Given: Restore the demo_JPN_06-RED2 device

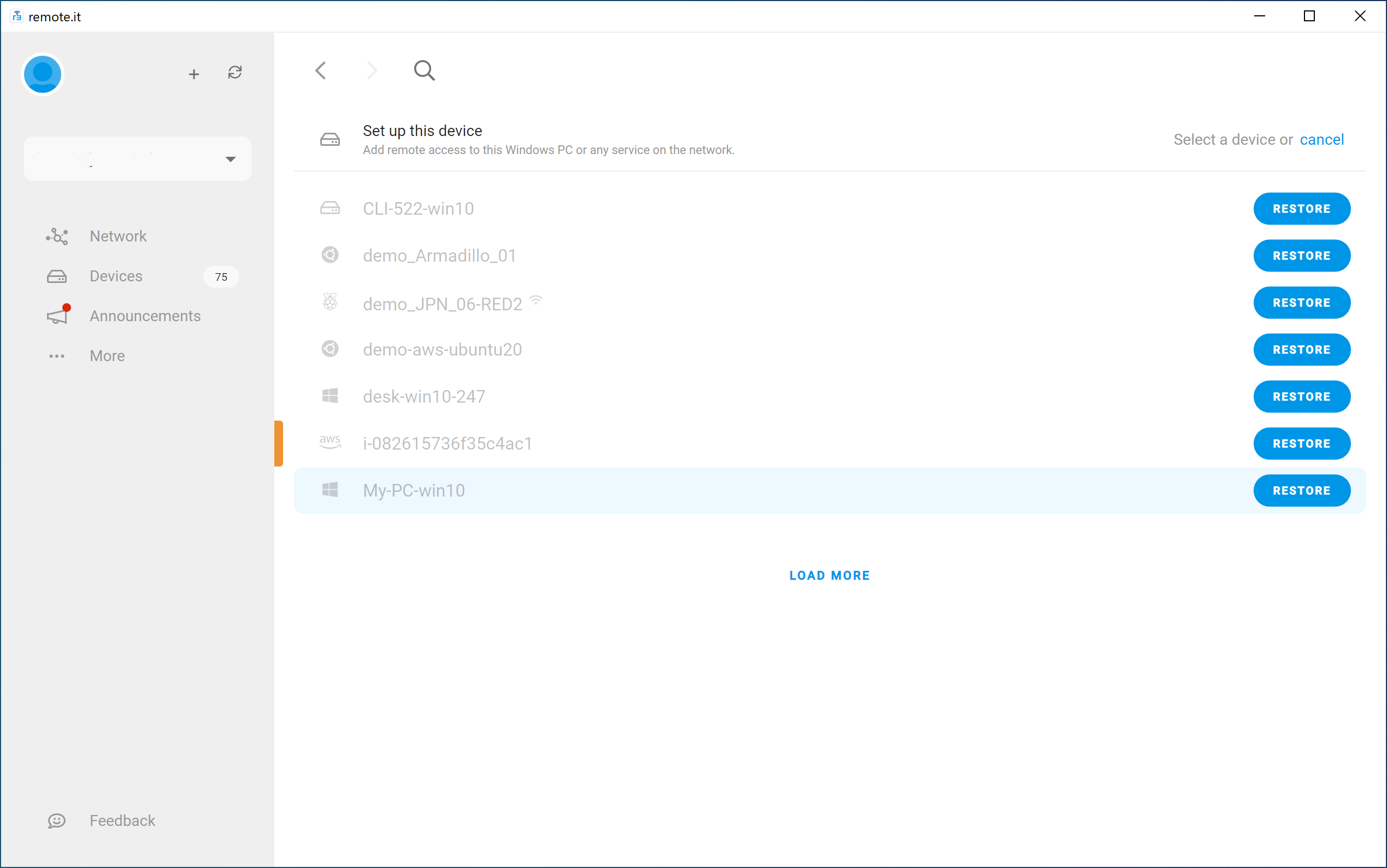Looking at the screenshot, I should point(1302,303).
